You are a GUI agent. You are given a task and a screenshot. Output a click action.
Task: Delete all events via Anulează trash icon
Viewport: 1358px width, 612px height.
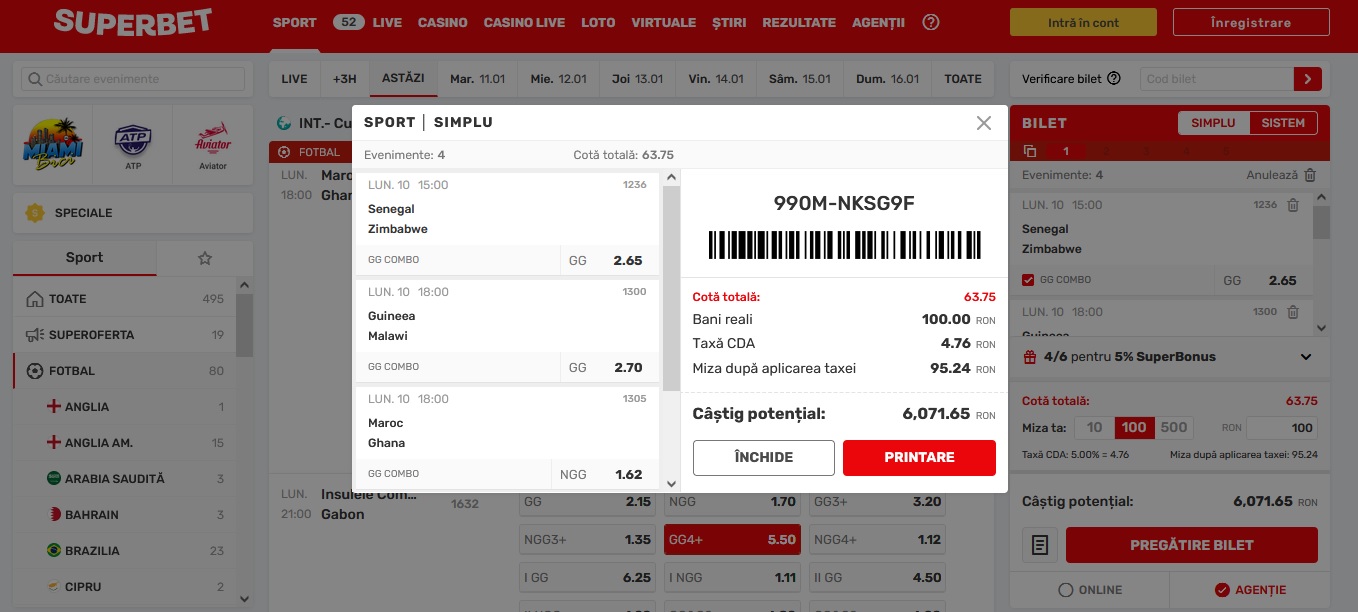pyautogui.click(x=1310, y=175)
